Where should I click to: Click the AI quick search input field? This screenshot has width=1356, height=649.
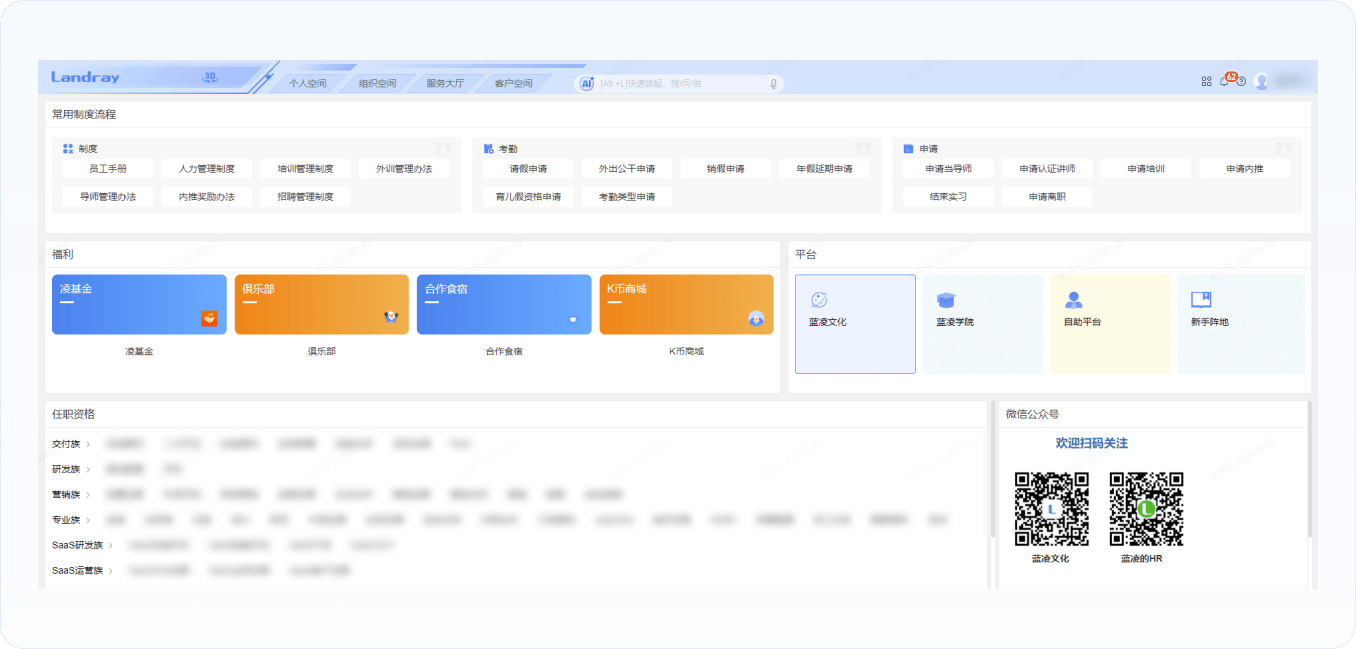point(680,84)
